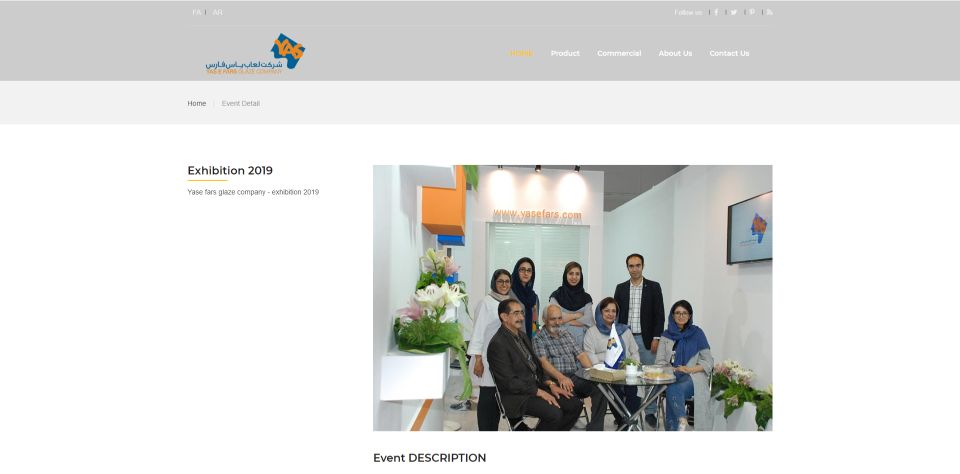Open the Contact Us page

click(729, 53)
